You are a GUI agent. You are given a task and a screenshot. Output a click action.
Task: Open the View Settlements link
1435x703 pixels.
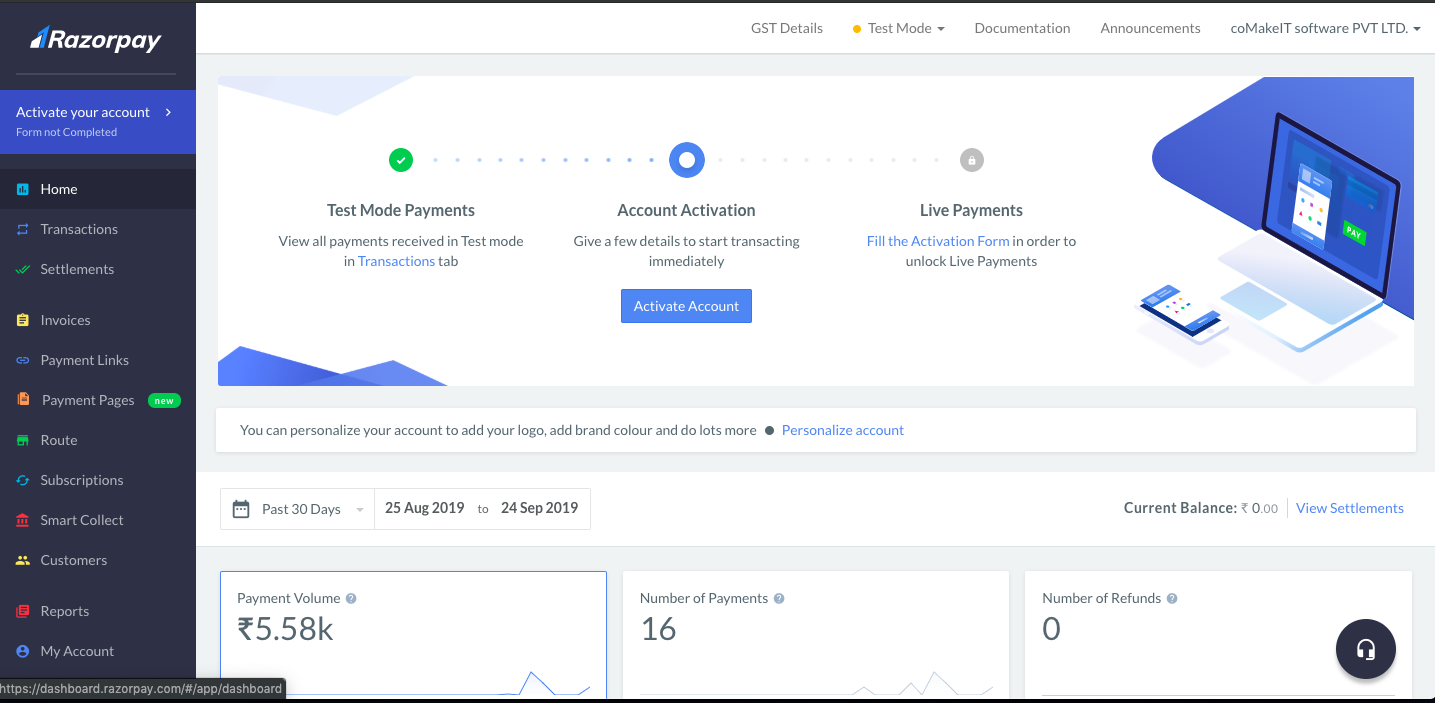pos(1349,508)
